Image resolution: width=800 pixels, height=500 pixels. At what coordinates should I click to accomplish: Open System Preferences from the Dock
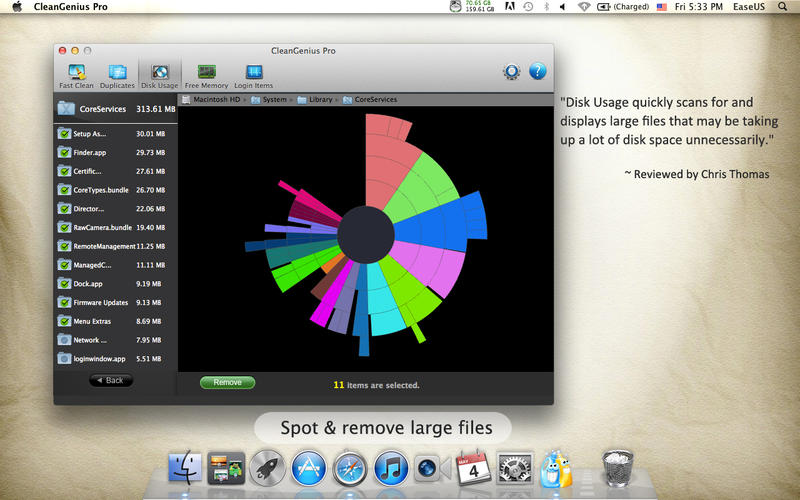tap(515, 468)
